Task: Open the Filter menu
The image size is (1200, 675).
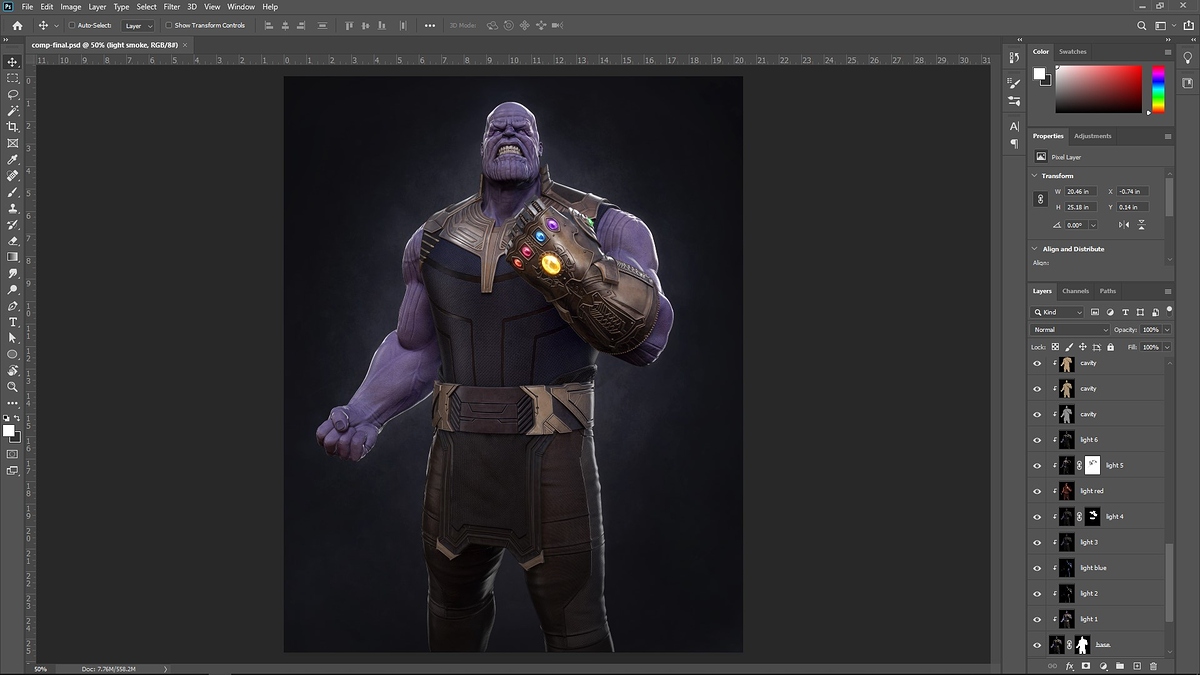Action: click(172, 7)
